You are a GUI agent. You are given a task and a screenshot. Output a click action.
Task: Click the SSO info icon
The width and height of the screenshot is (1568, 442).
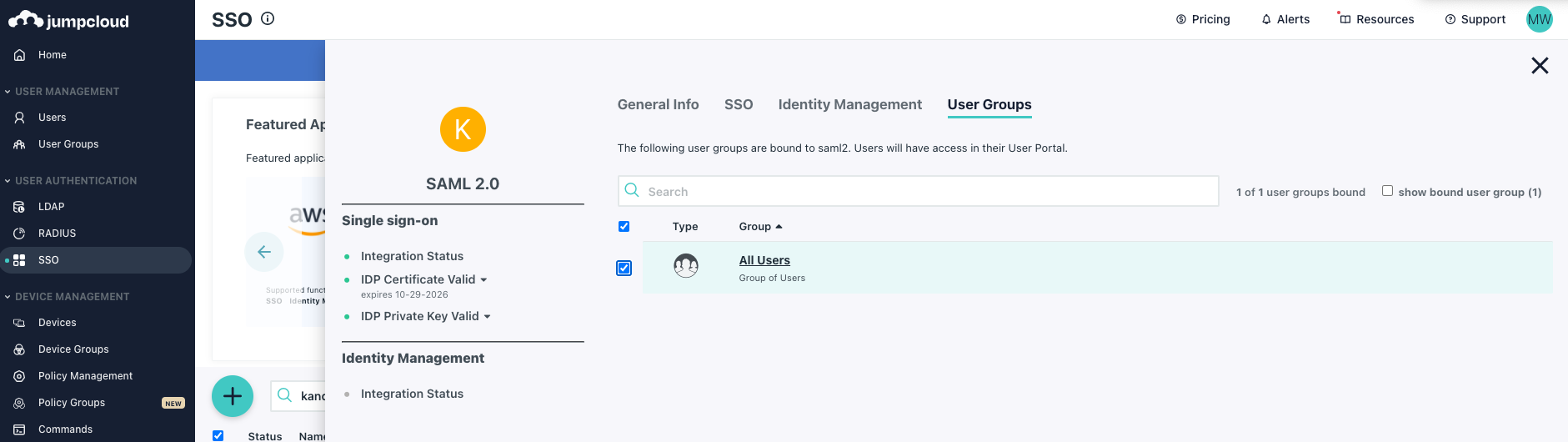tap(268, 18)
